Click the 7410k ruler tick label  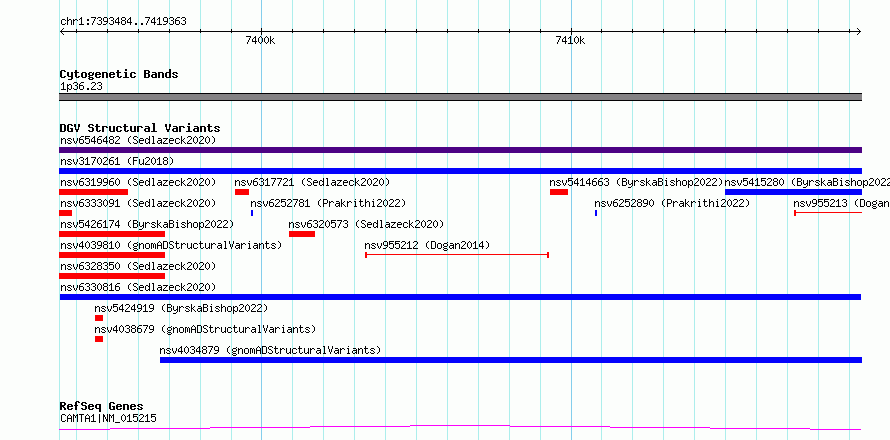coord(570,41)
